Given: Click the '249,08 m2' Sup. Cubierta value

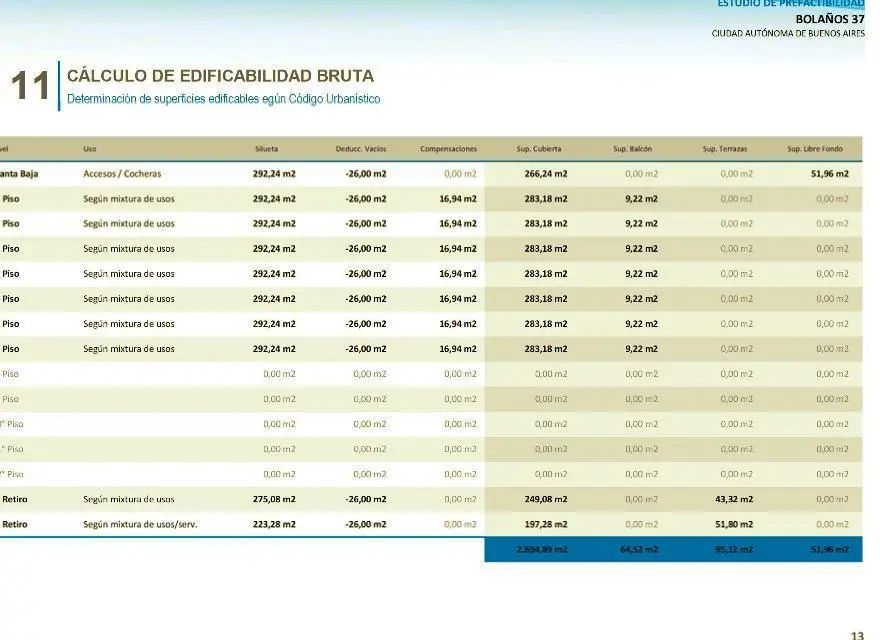Looking at the screenshot, I should click(x=546, y=499).
